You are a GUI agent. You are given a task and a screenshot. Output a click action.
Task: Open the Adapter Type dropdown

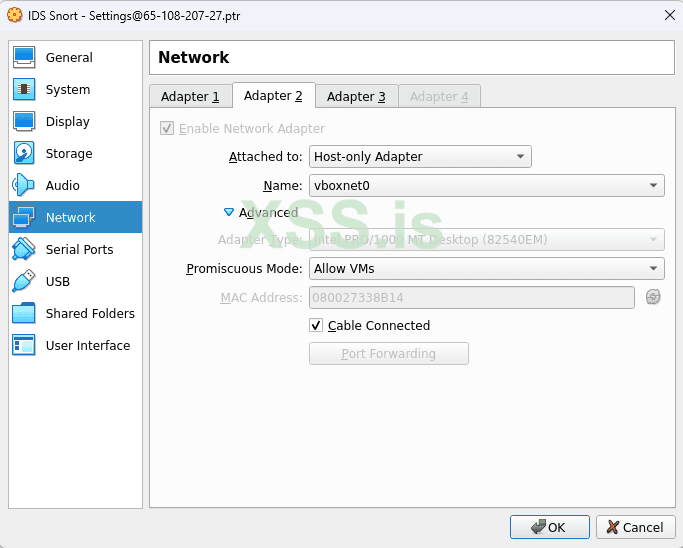tap(487, 240)
